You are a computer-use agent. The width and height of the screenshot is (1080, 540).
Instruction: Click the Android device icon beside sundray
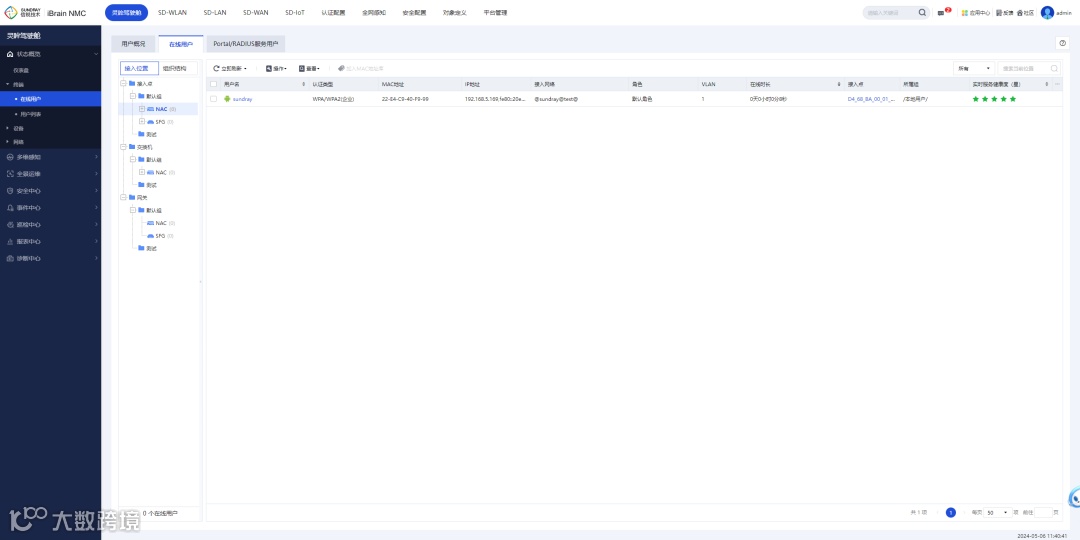coord(227,99)
